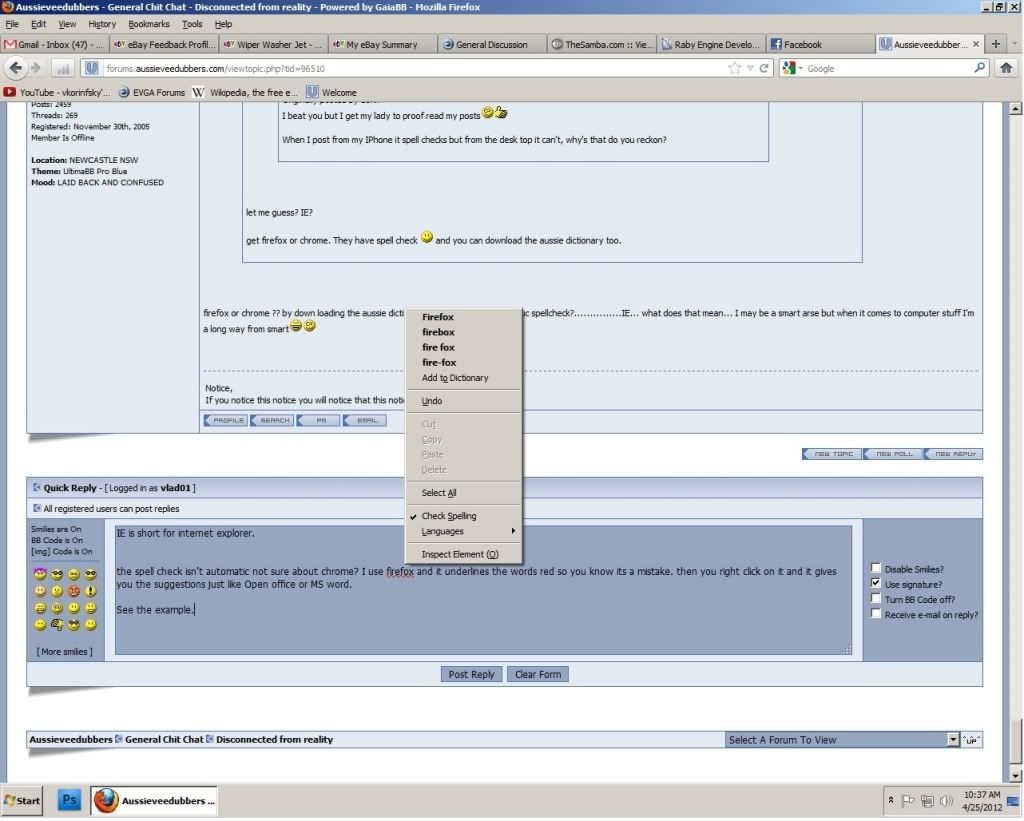Image resolution: width=1024 pixels, height=821 pixels.
Task: Open the Select A Forum To View dropdown
Action: click(x=952, y=740)
